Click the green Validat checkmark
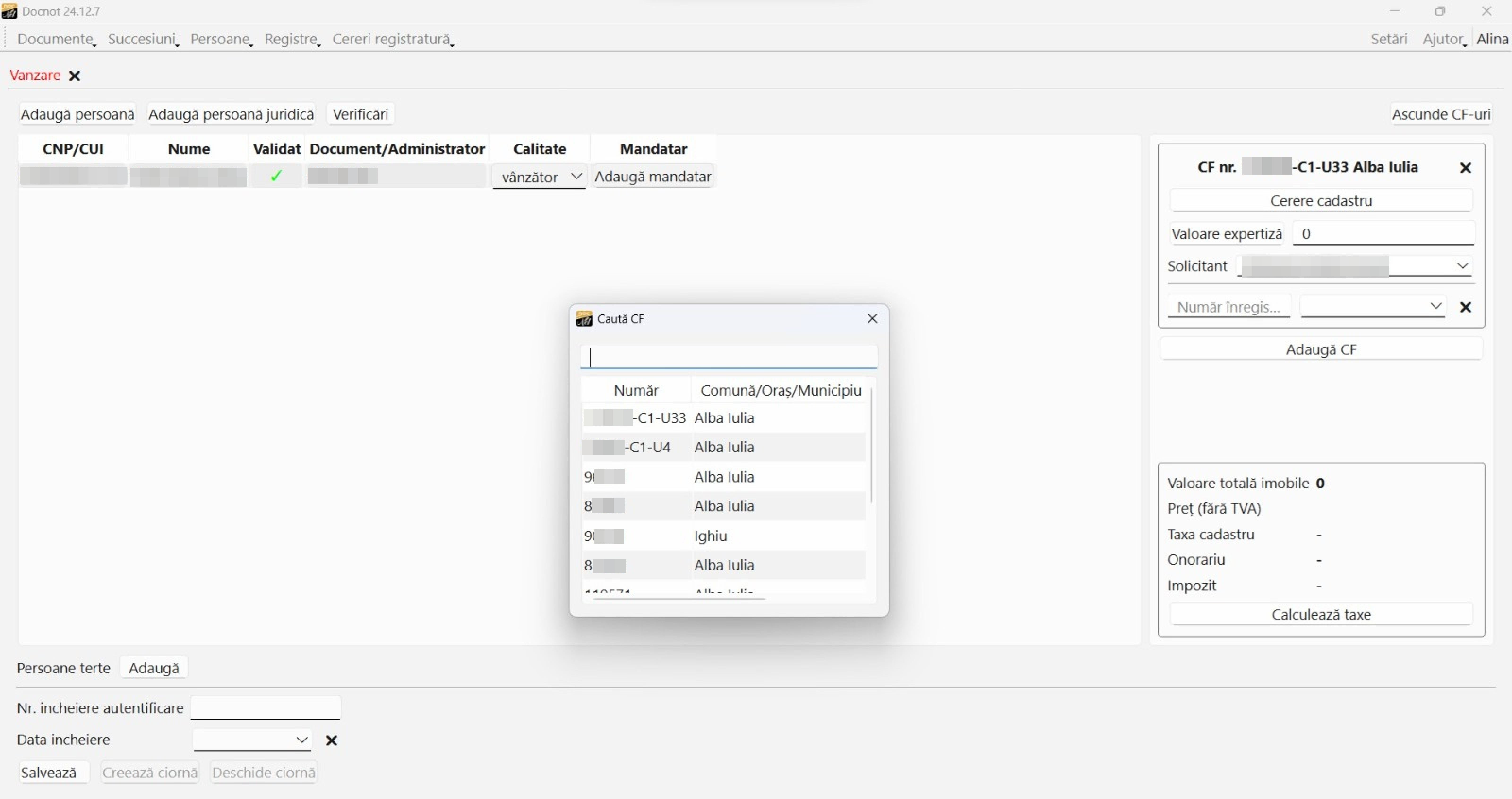The height and width of the screenshot is (799, 1512). pos(276,176)
